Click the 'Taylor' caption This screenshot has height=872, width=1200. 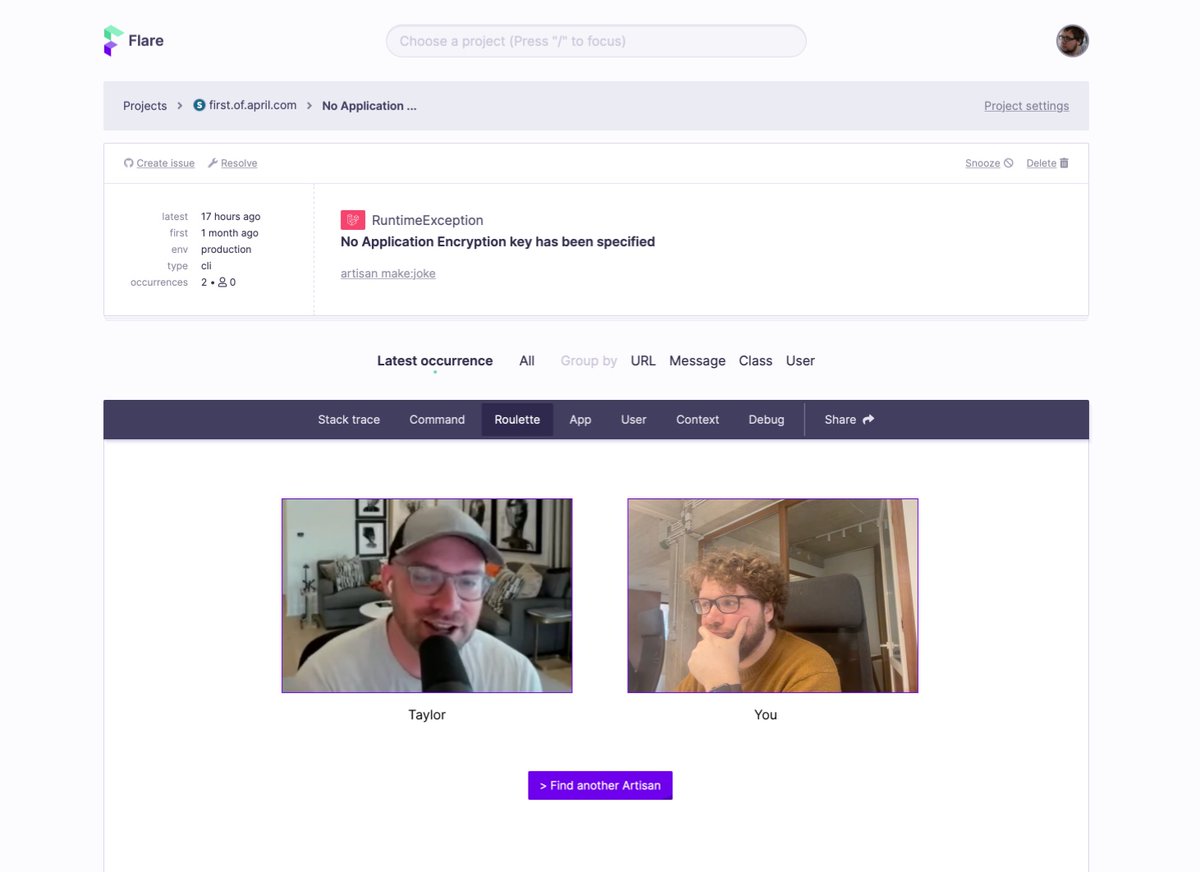click(x=427, y=715)
